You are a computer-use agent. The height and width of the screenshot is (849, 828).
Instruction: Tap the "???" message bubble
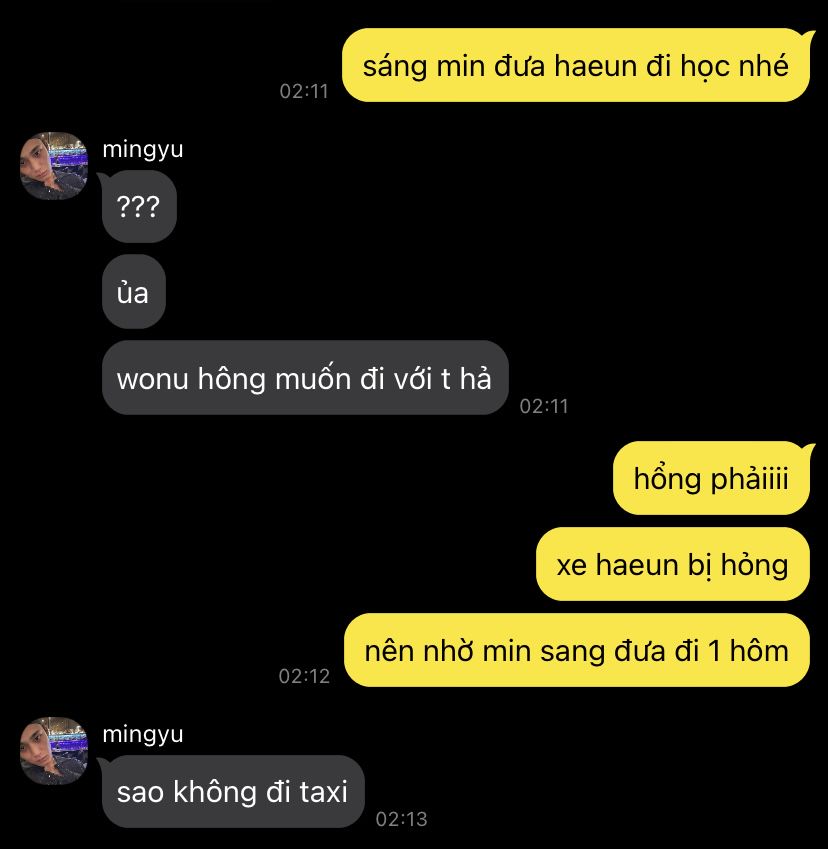coord(139,206)
